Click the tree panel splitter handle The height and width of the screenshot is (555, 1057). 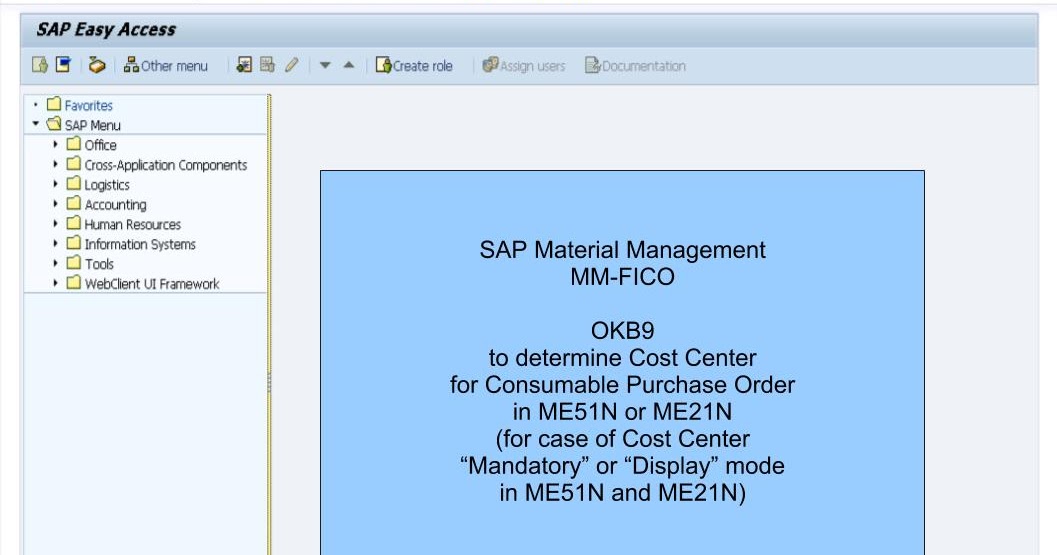[x=269, y=382]
